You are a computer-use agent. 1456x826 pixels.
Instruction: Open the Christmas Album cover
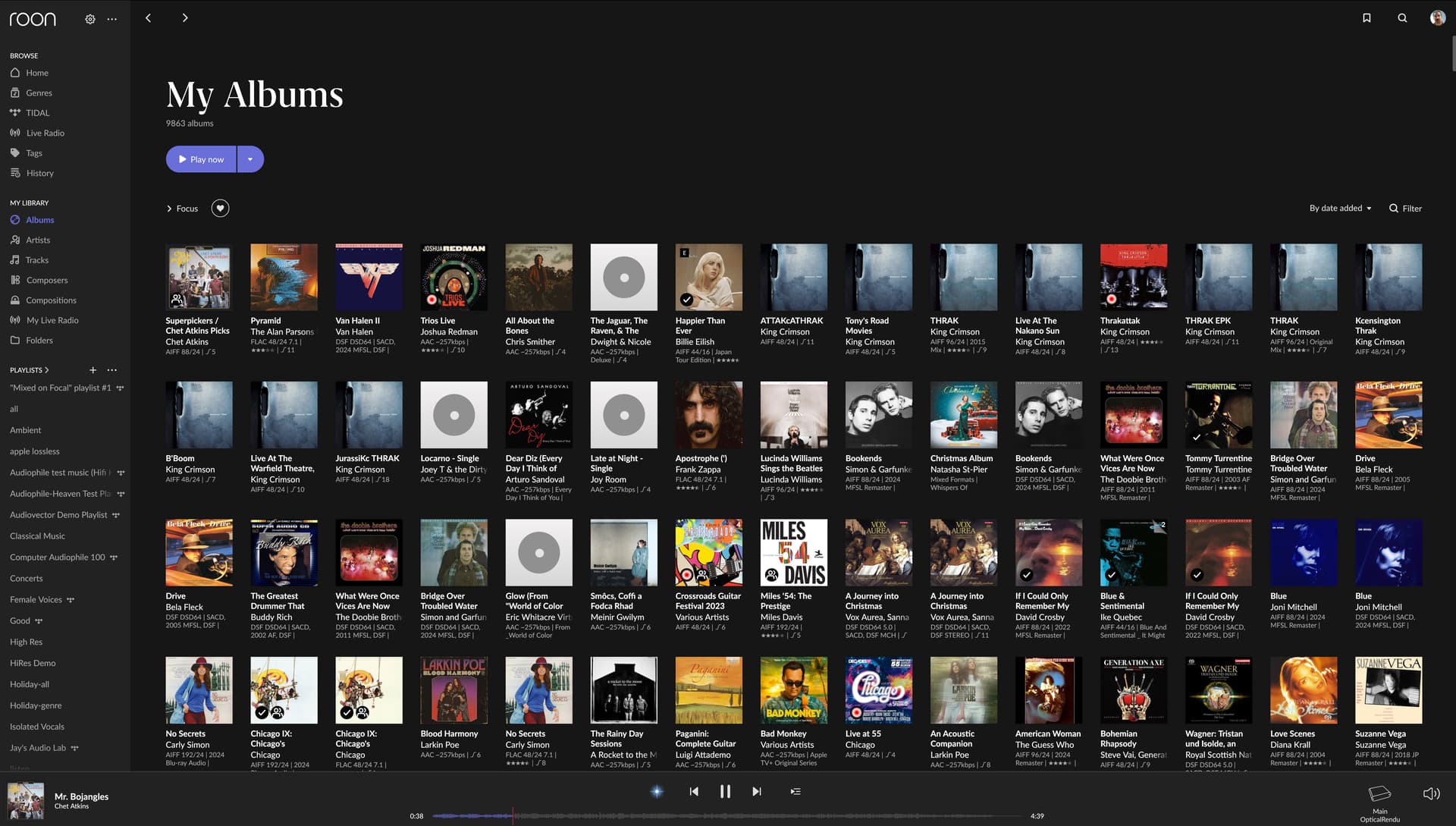point(963,415)
